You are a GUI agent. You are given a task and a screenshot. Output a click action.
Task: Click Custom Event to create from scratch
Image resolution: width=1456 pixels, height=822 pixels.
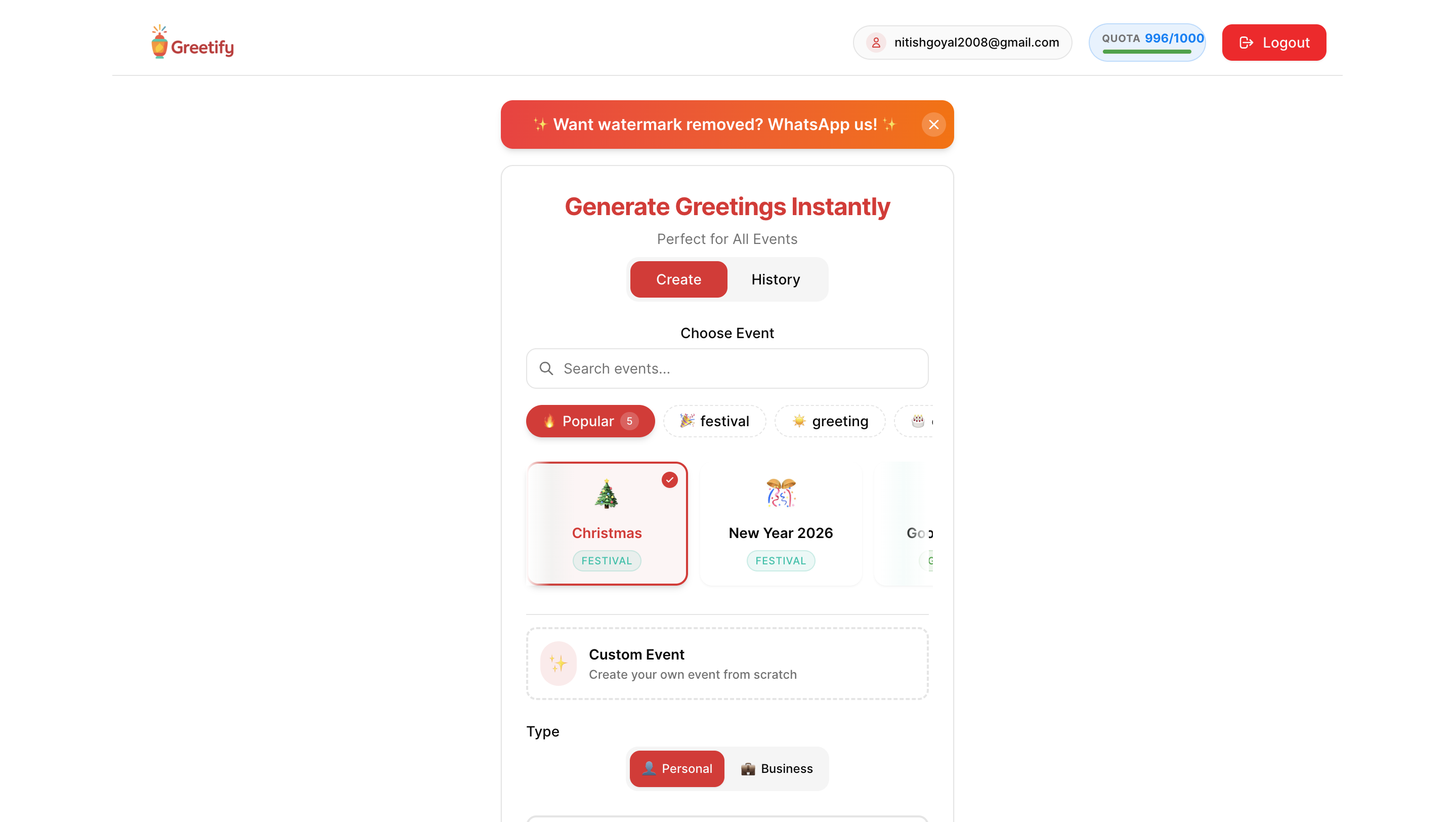[727, 664]
